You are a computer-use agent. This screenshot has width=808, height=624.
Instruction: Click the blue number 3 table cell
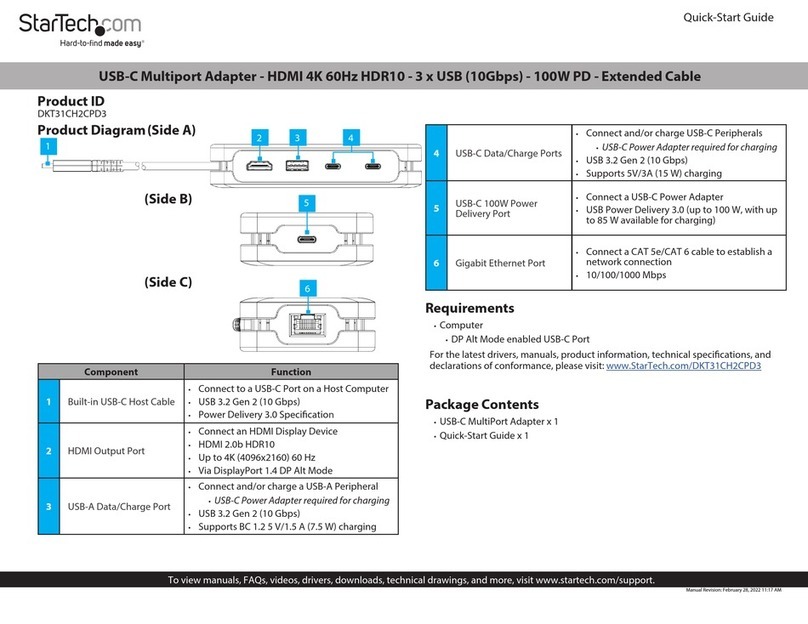pos(49,507)
